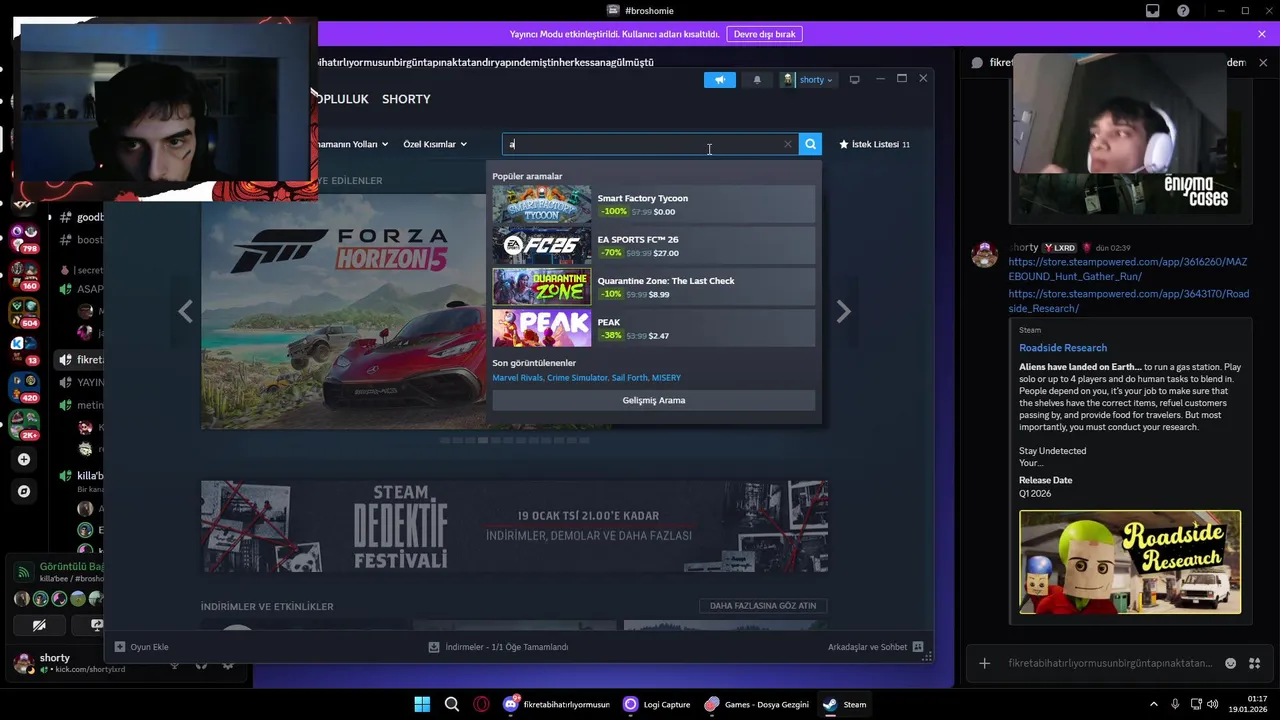Open Discord inbox icon in title bar
This screenshot has height=720, width=1280.
(1152, 11)
